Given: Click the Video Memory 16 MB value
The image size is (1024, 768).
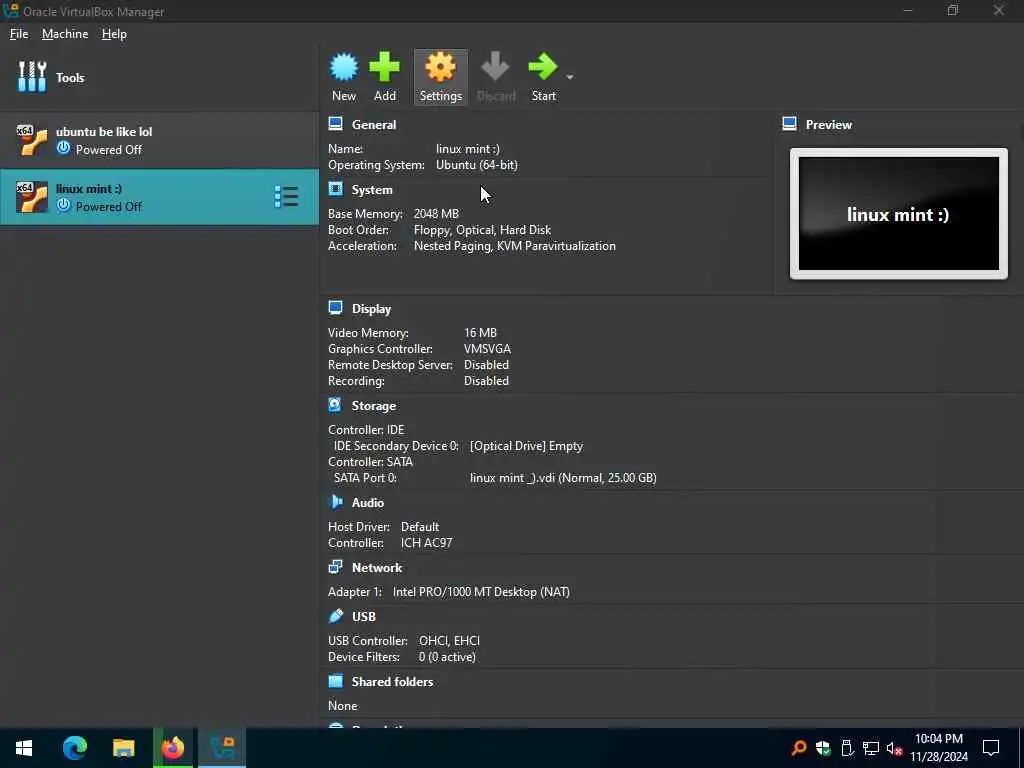Looking at the screenshot, I should pos(480,333).
